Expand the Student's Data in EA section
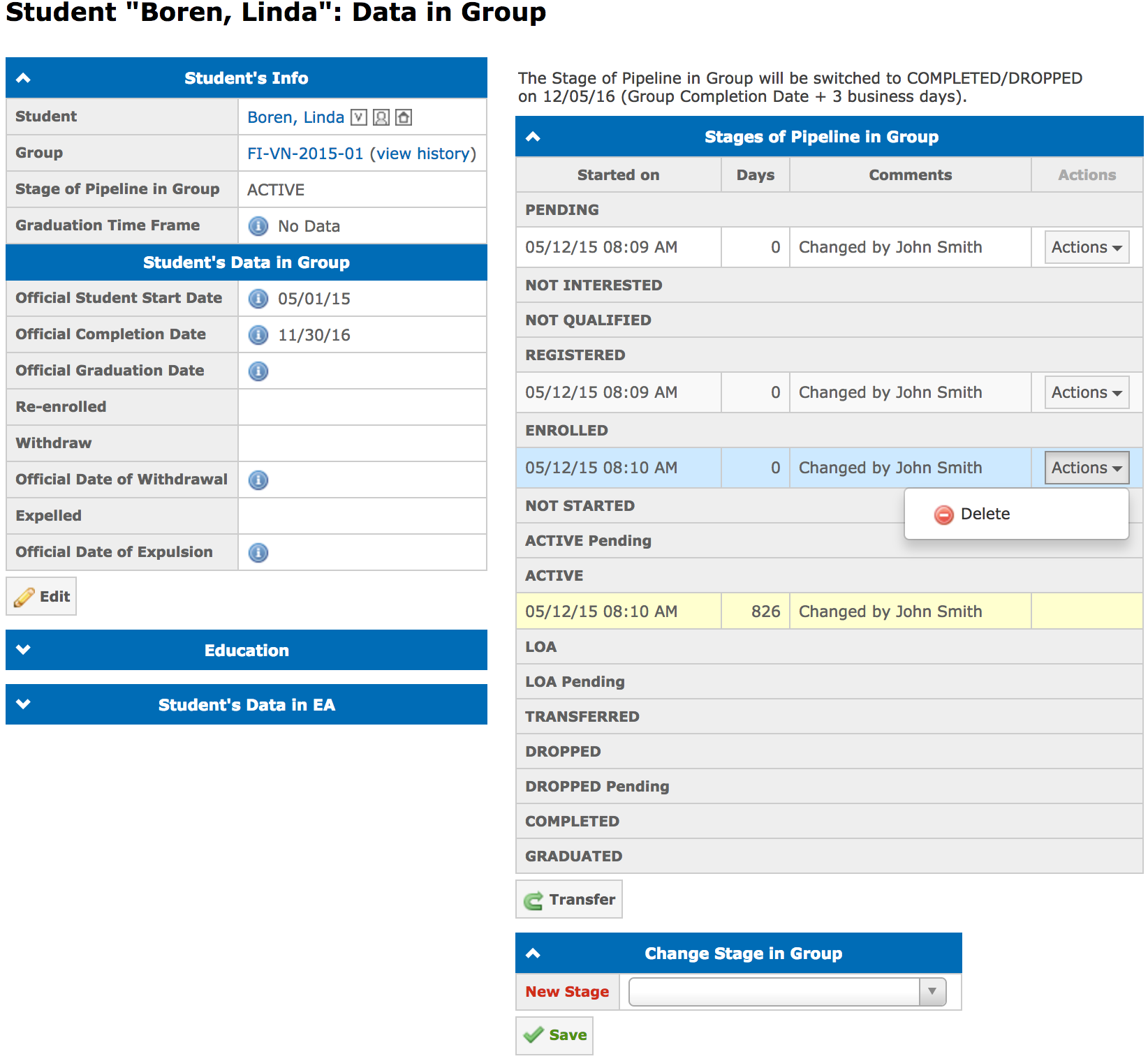Screen dimensions: 1148x1061 click(x=23, y=704)
